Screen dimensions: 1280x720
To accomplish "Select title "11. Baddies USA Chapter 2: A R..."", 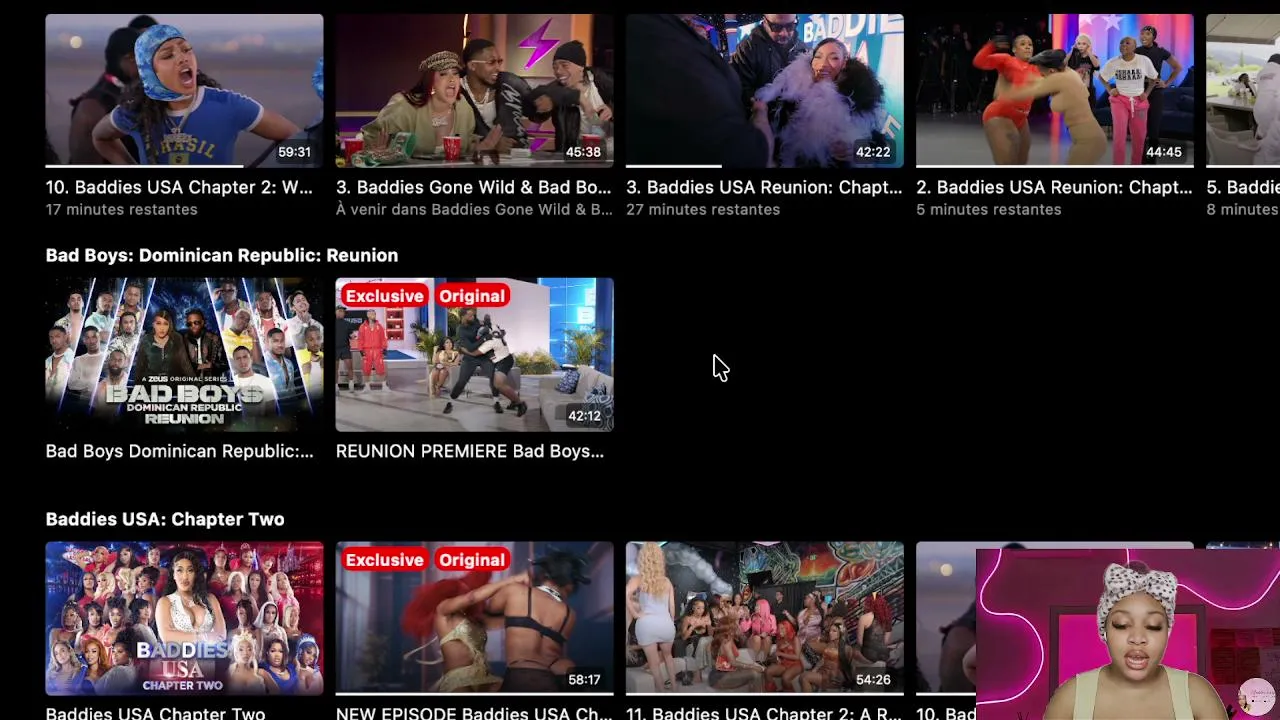I will 763,713.
